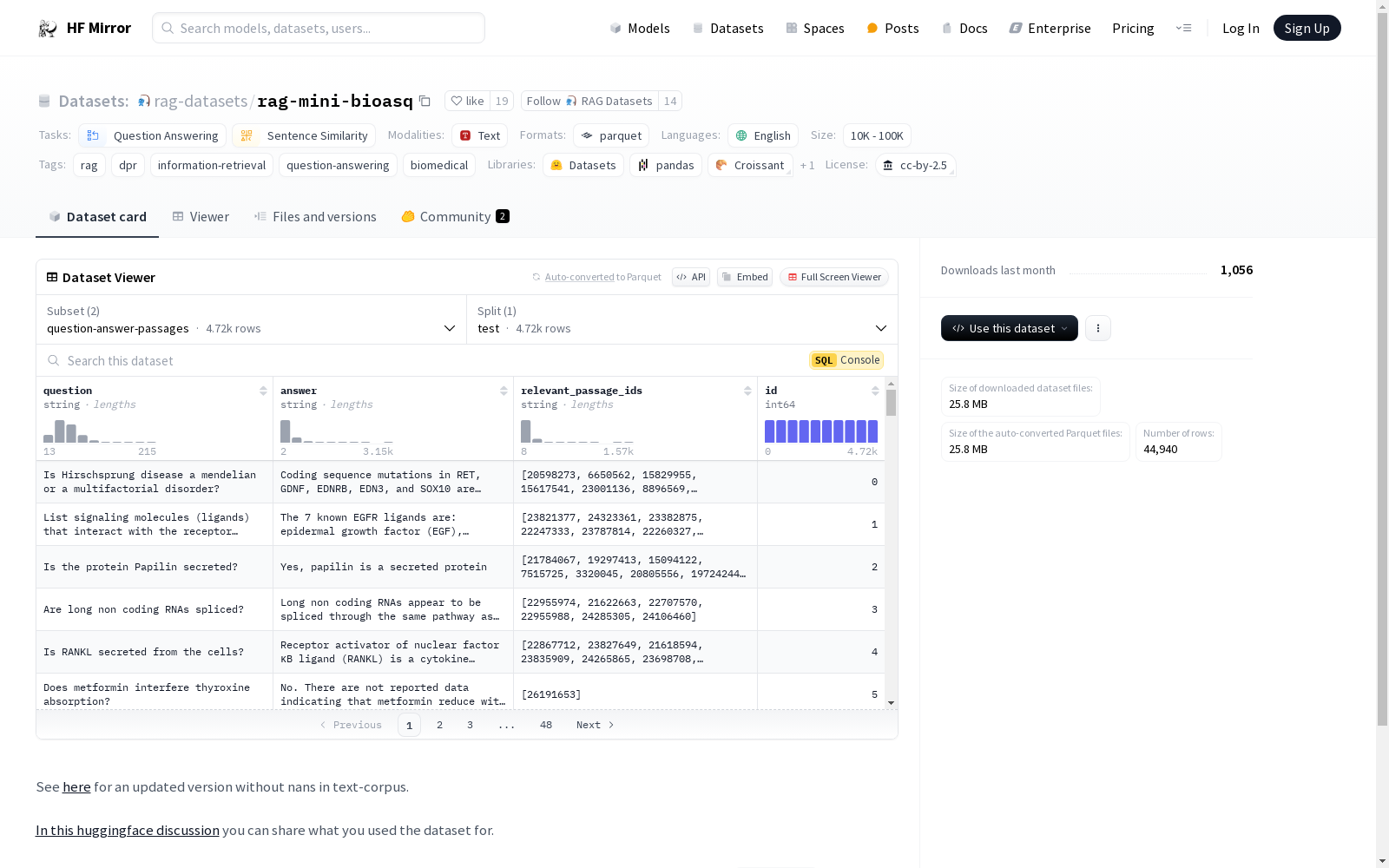Viewport: 1389px width, 868px height.
Task: Open Full Screen Viewer
Action: tap(834, 277)
